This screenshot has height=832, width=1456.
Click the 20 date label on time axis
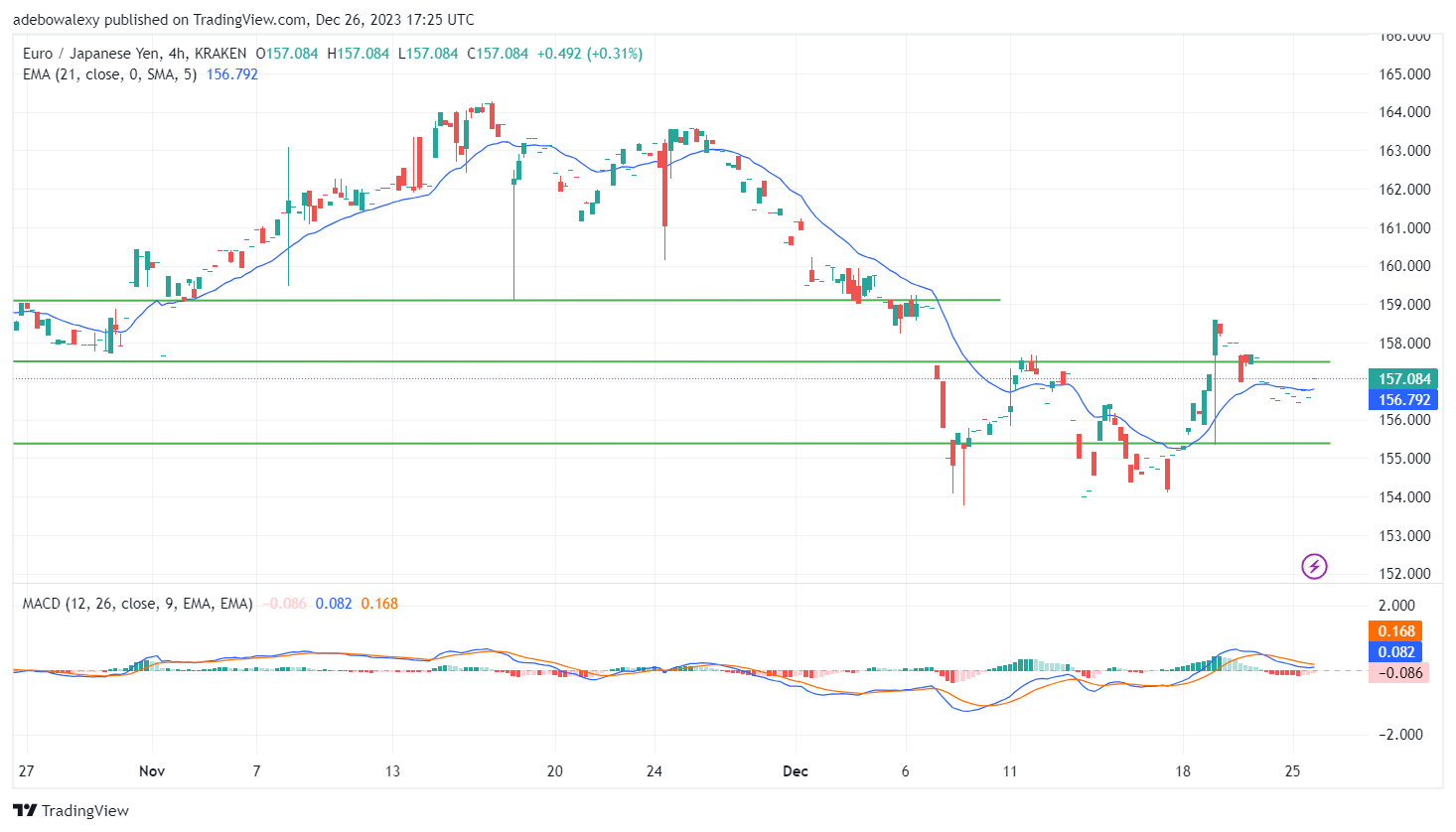coord(554,771)
